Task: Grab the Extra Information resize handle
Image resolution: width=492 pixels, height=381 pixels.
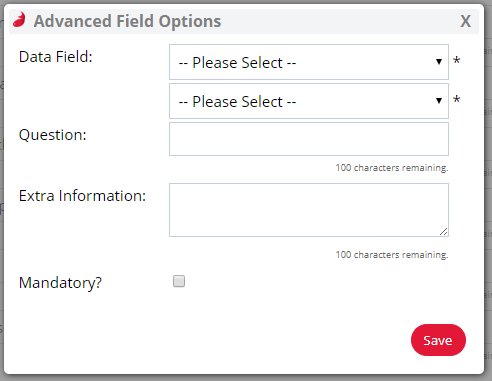Action: (x=443, y=232)
